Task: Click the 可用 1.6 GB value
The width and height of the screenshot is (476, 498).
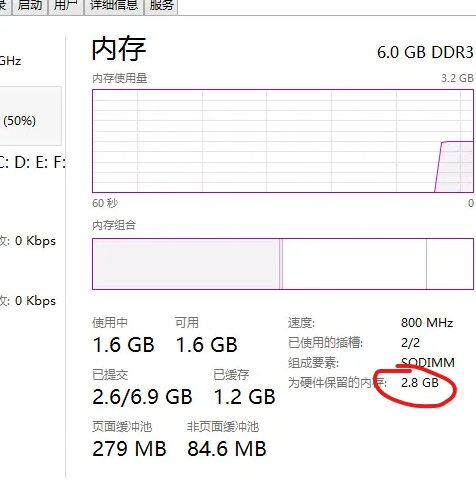Action: pyautogui.click(x=206, y=345)
